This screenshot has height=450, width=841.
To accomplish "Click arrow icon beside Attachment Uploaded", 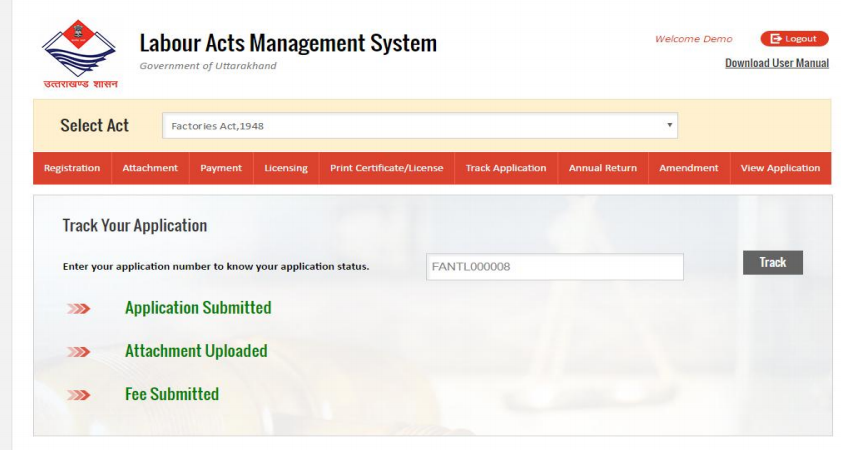I will click(x=78, y=352).
